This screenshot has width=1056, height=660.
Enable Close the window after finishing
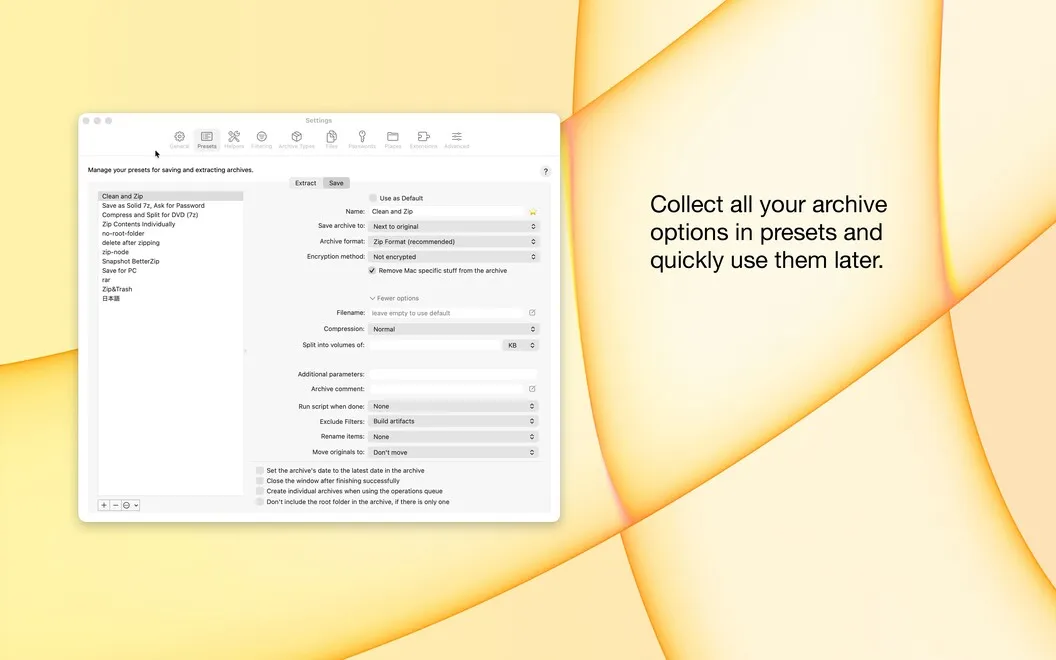260,481
